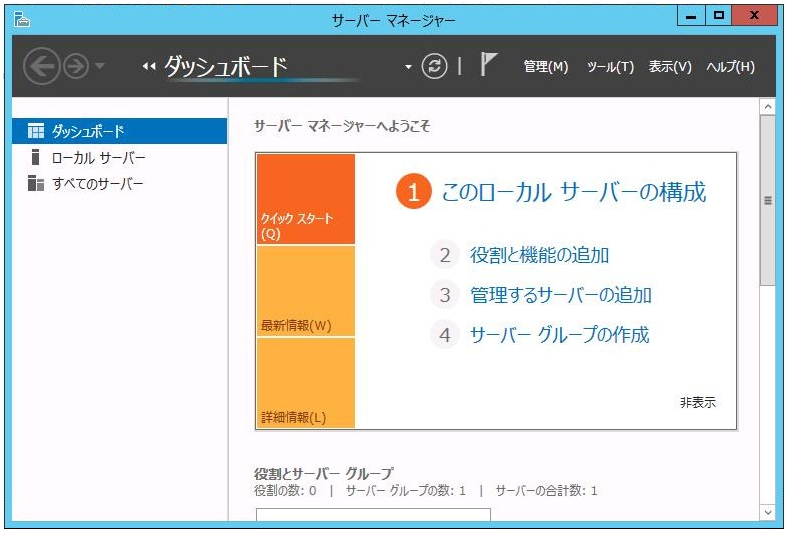Open the 管理(M) menu

click(x=545, y=67)
